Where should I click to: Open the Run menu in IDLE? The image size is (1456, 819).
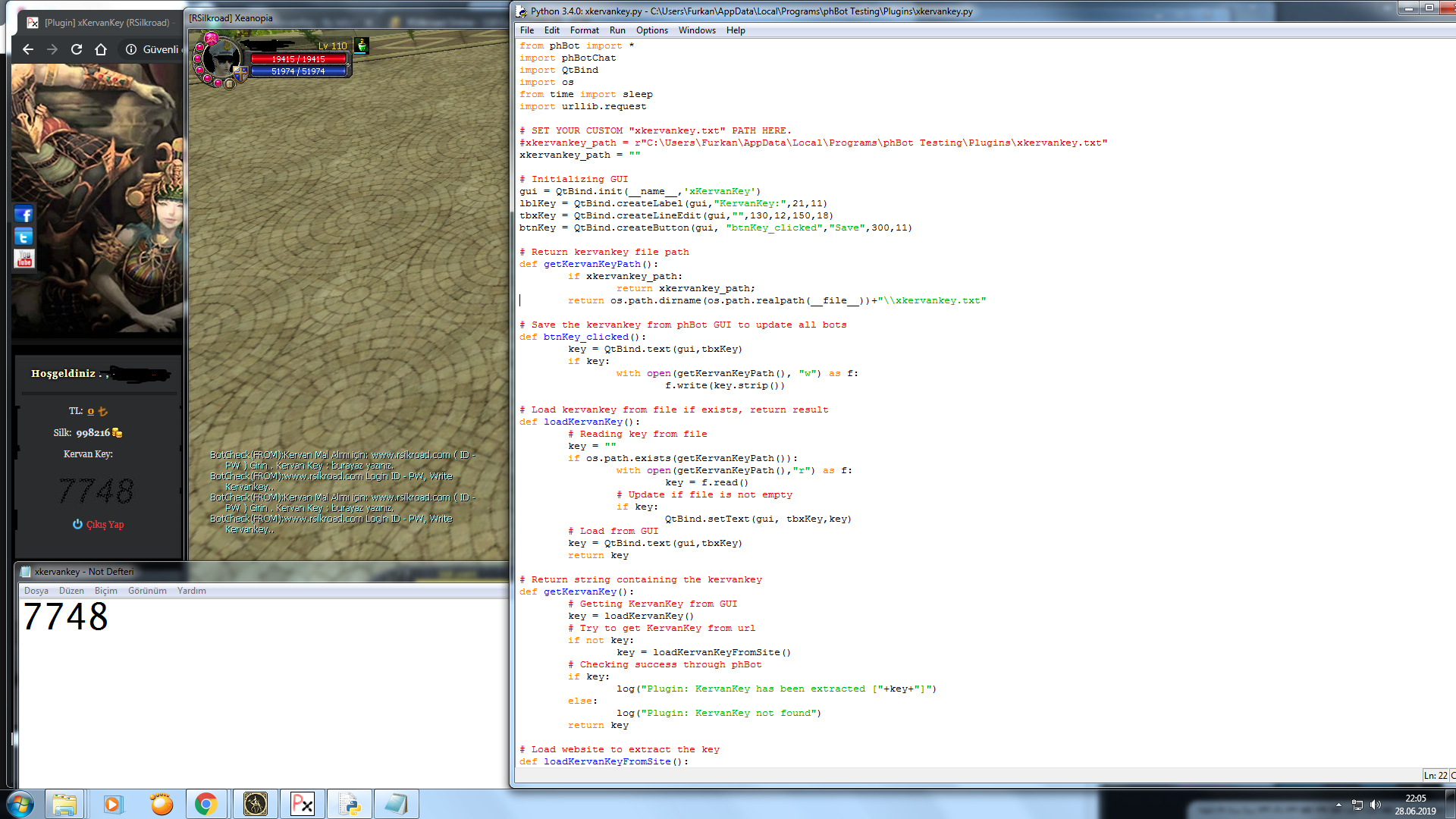click(617, 30)
